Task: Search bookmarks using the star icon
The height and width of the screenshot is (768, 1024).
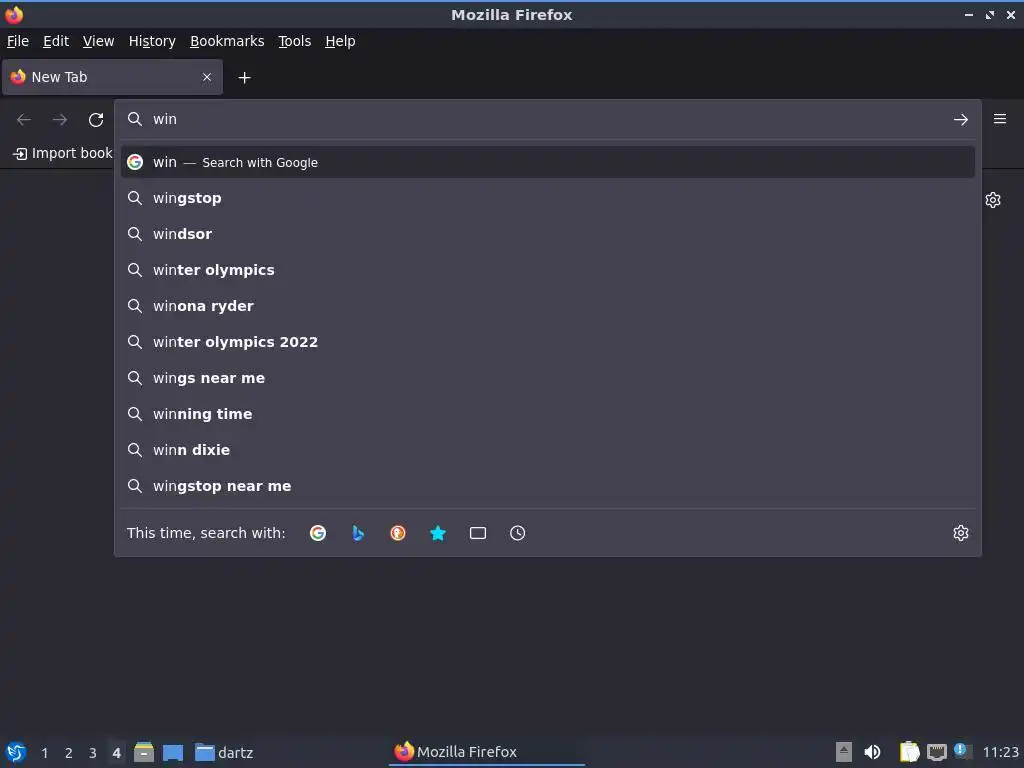Action: 438,533
